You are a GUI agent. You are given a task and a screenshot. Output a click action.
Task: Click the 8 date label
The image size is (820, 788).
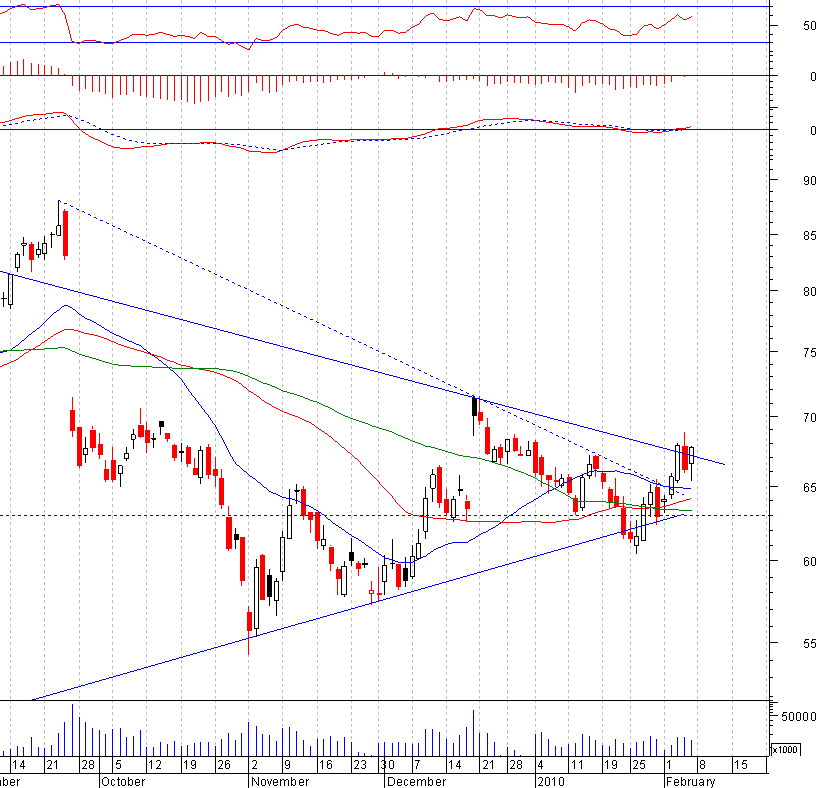coord(702,765)
